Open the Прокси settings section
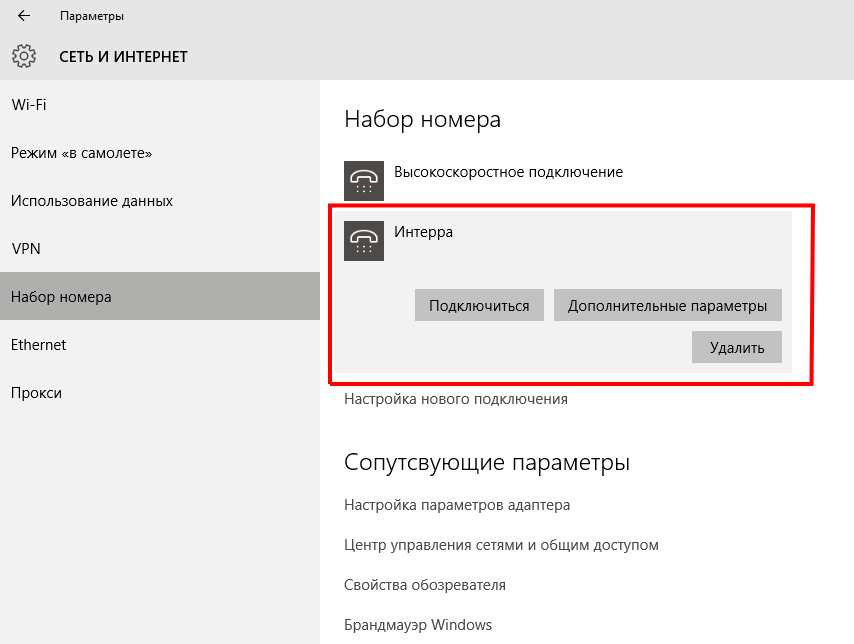The width and height of the screenshot is (854, 644). [x=36, y=393]
